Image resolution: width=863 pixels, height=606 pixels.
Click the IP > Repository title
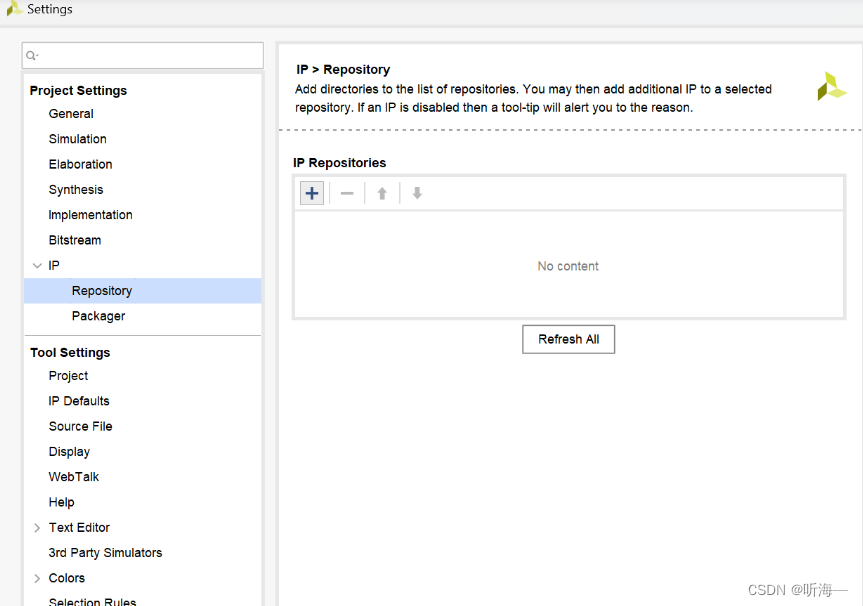pos(343,70)
